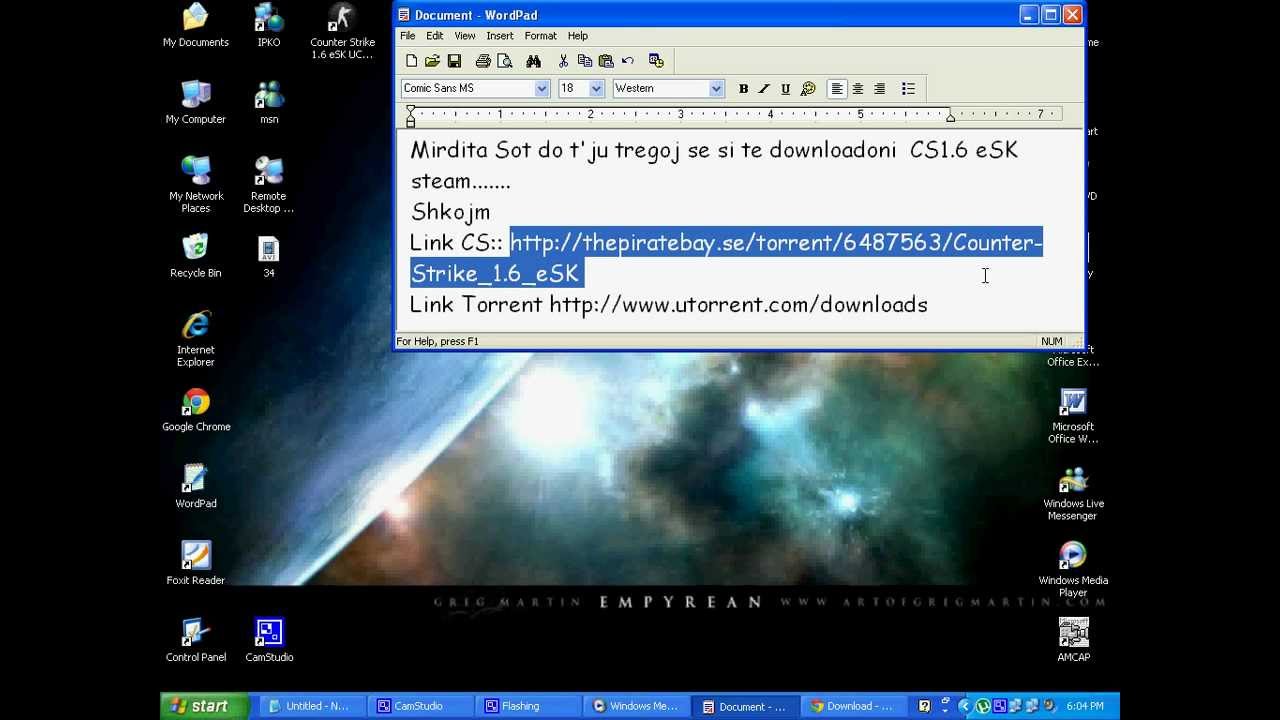Insert Date/Time via the toolbar icon
Screen dimensions: 1280x720
(656, 61)
